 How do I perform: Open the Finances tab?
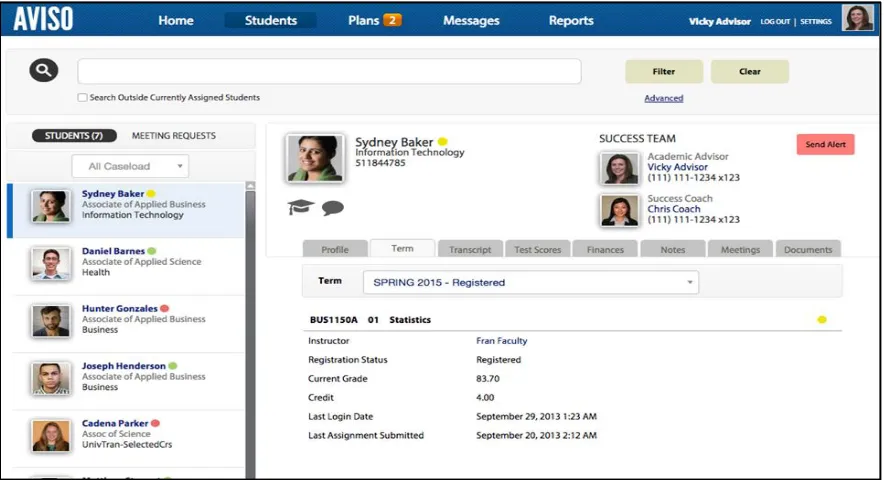[605, 249]
